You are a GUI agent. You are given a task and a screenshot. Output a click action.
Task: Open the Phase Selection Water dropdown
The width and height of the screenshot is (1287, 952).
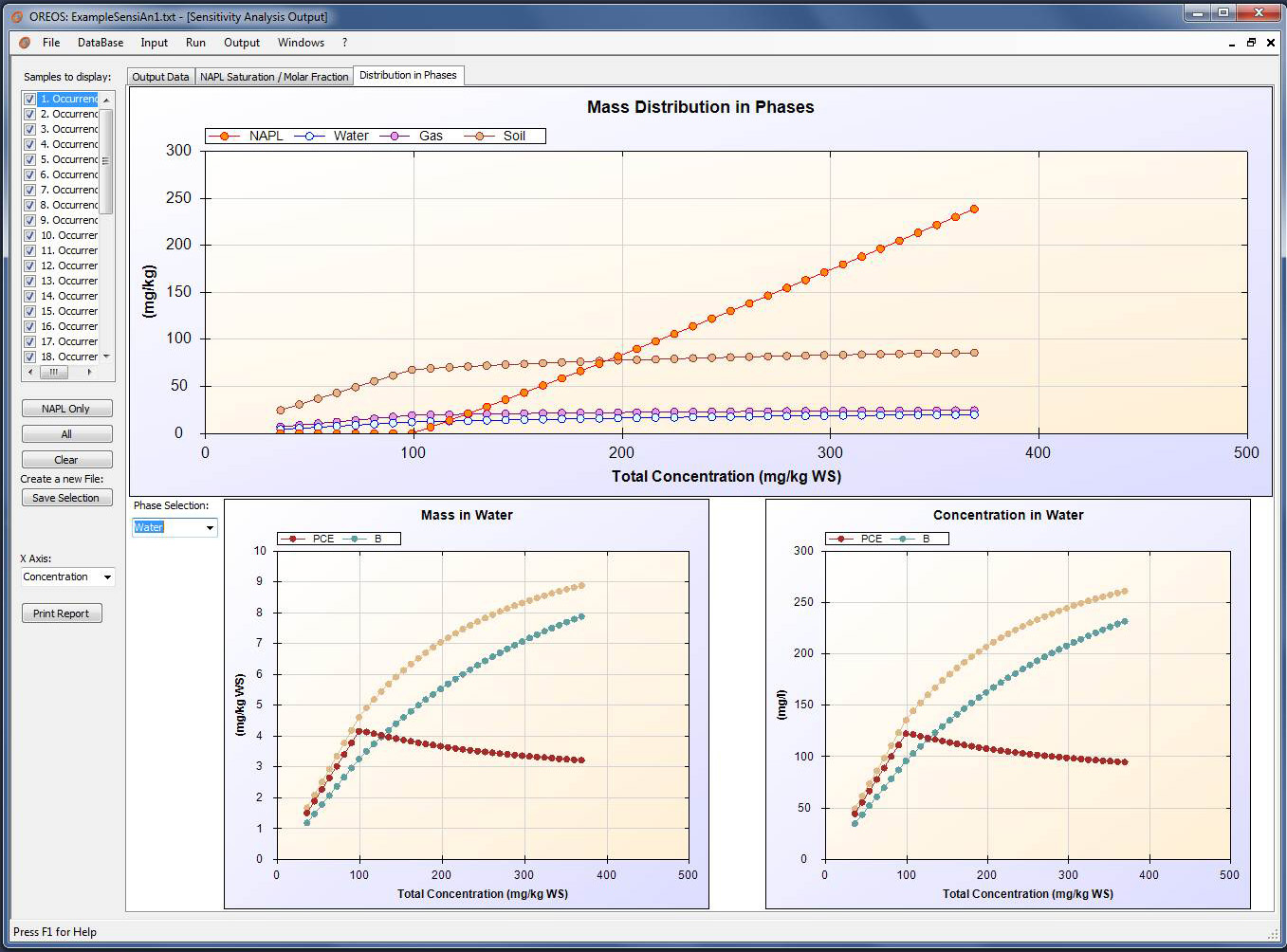tap(210, 527)
